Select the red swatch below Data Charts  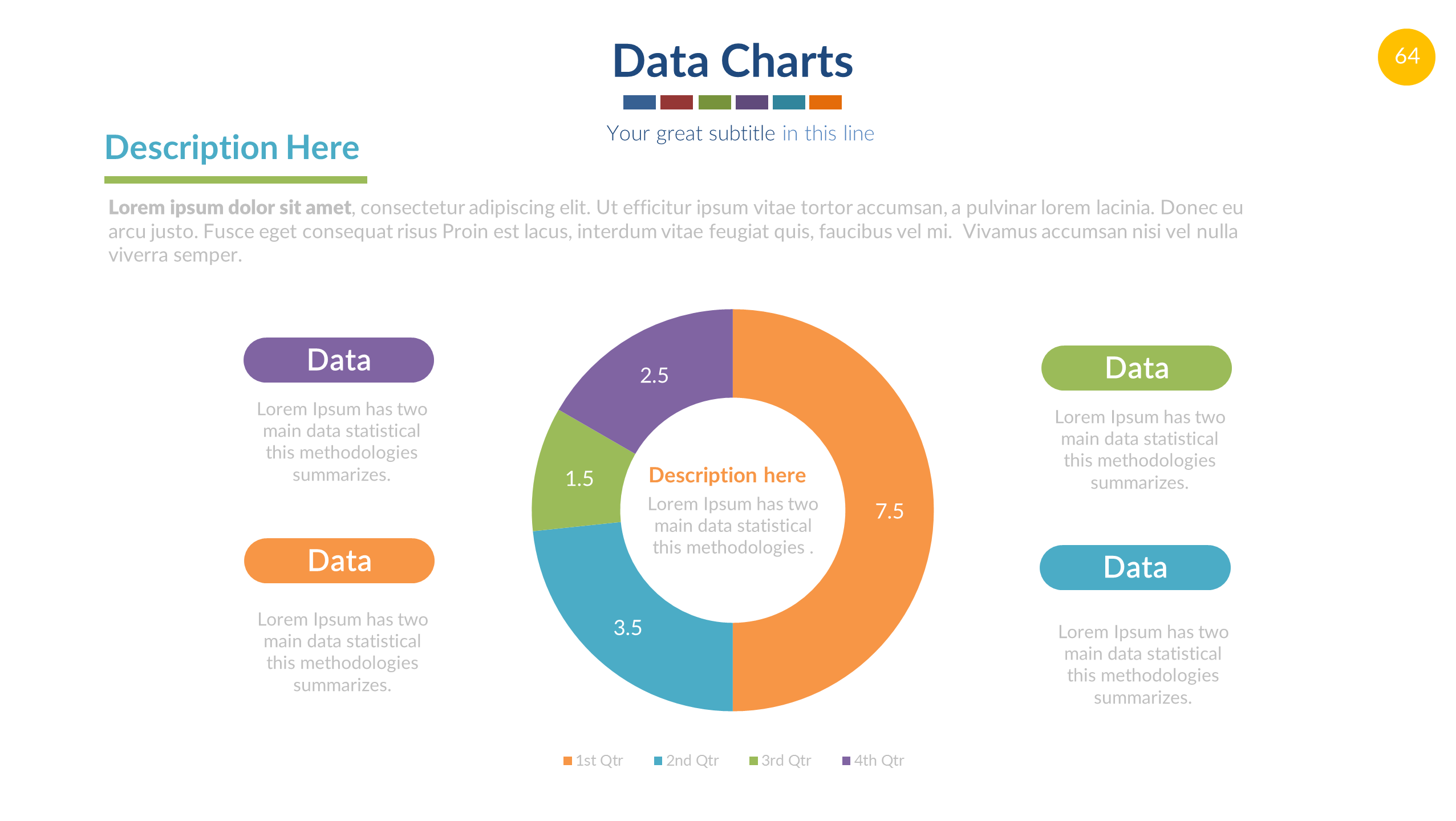click(676, 102)
